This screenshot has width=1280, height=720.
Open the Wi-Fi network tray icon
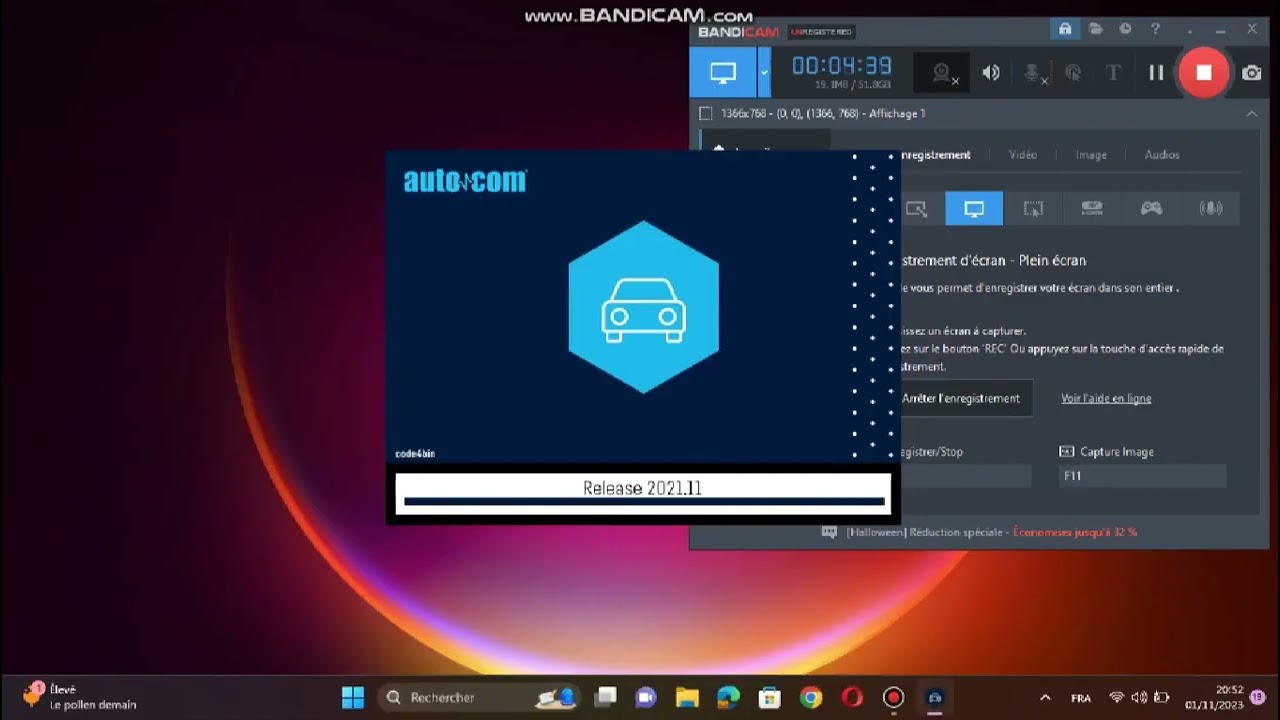coord(1117,697)
